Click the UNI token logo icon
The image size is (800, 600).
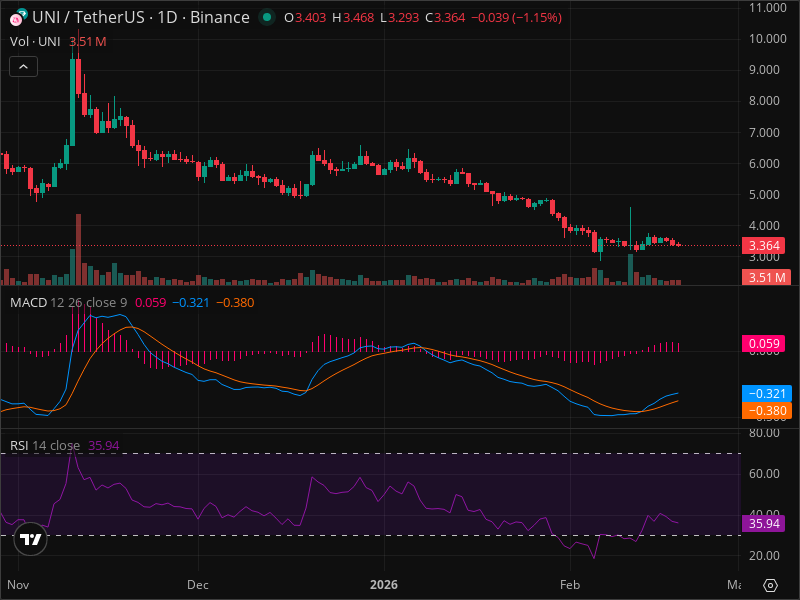[19, 17]
